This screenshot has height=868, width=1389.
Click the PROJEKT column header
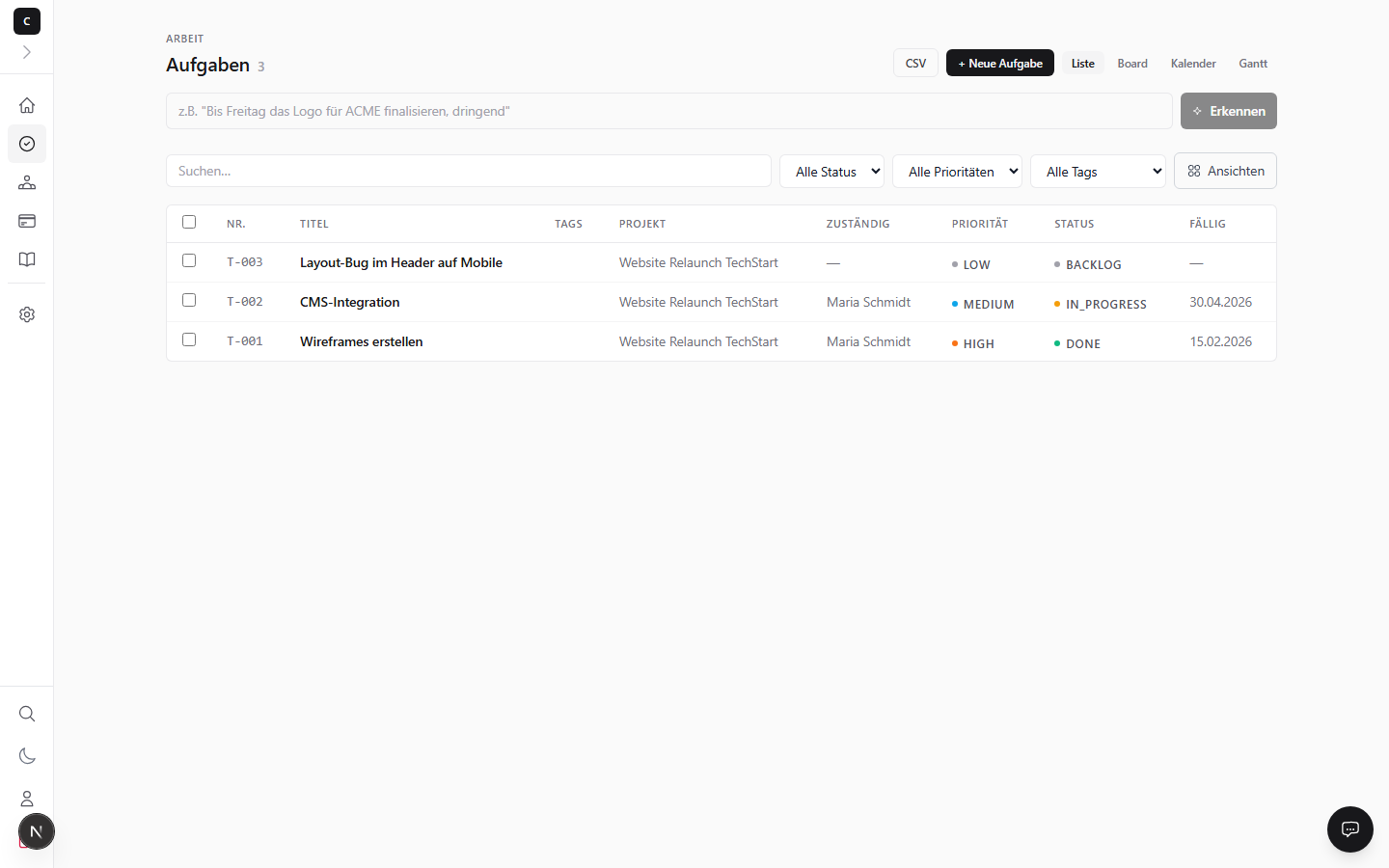[x=642, y=224]
